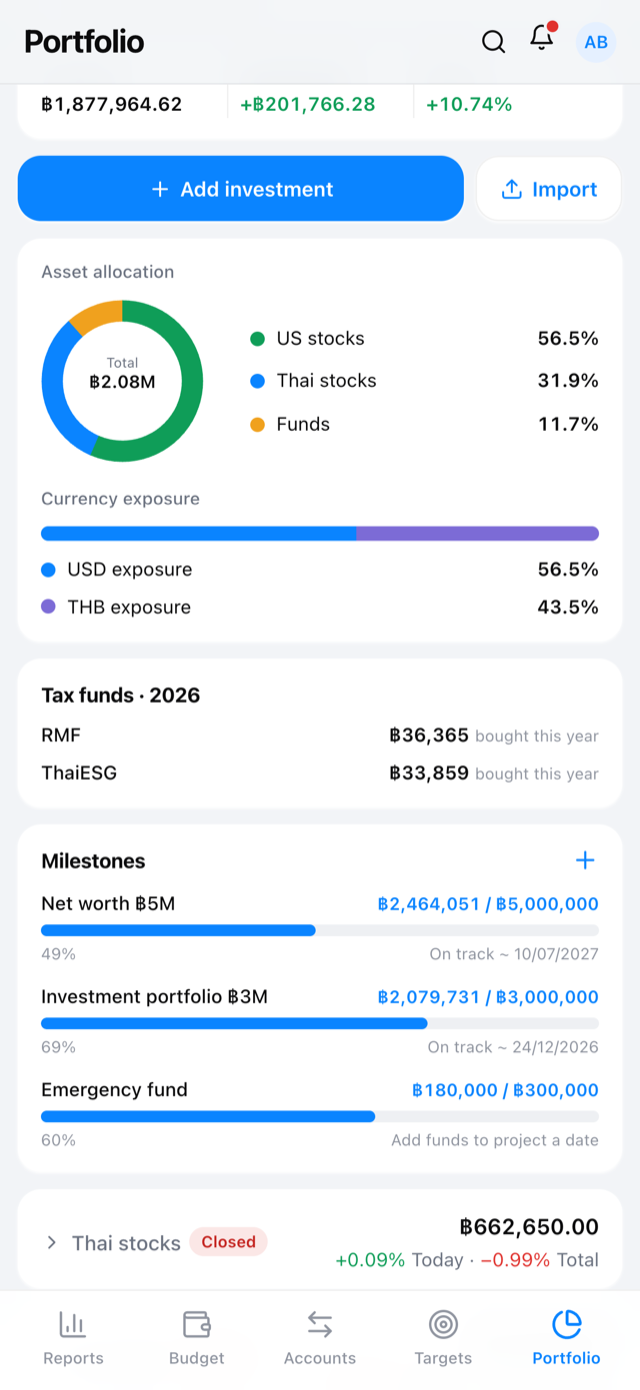
Task: Click the 56.5% USD exposure value
Action: 568,570
